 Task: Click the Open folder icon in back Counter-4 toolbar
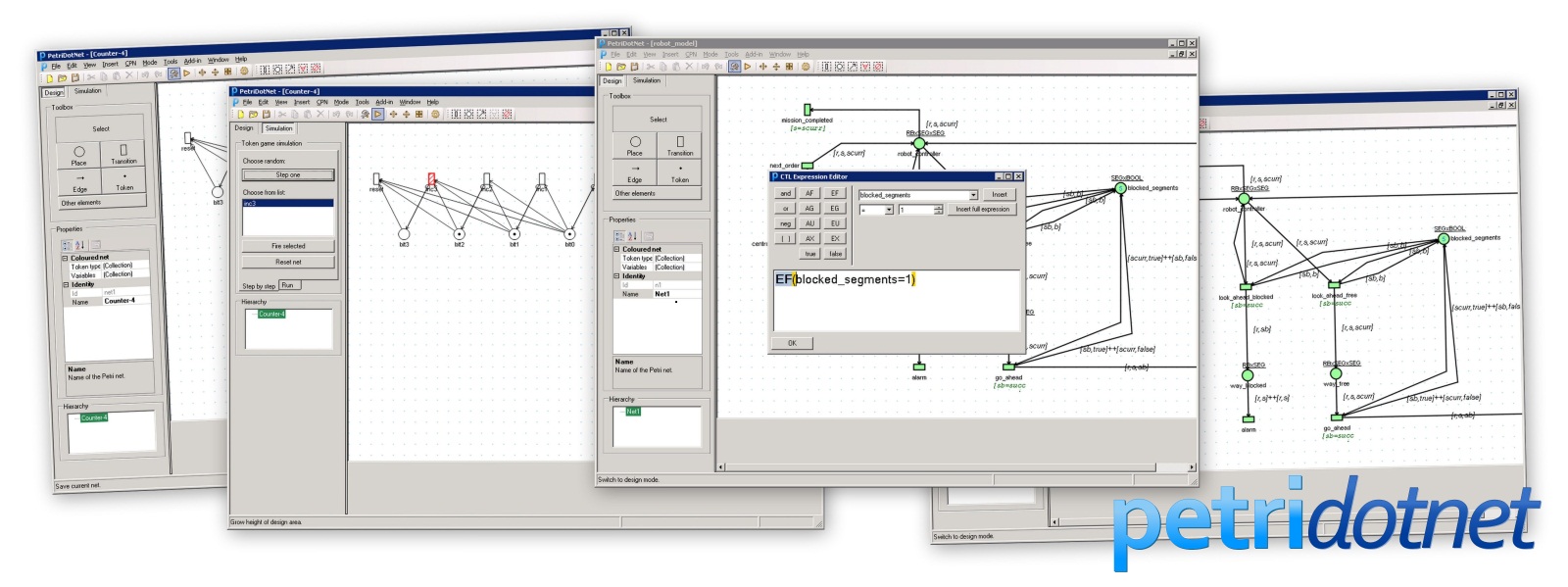(62, 78)
